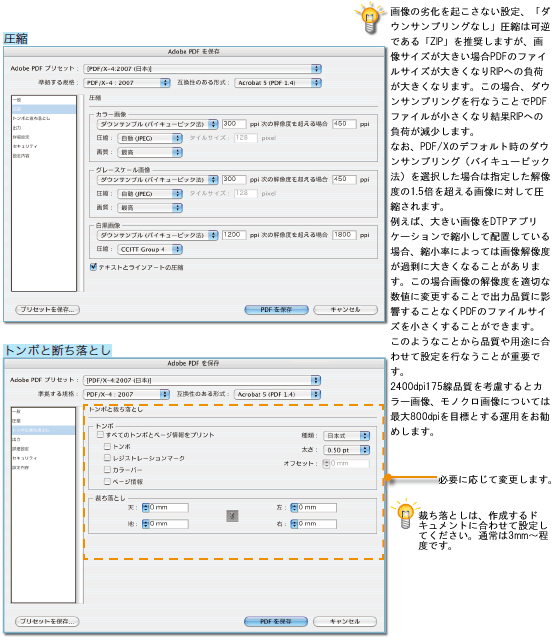Image resolution: width=555 pixels, height=641 pixels.
Task: Open monochrome image downsample method dropdown
Action: pos(157,235)
